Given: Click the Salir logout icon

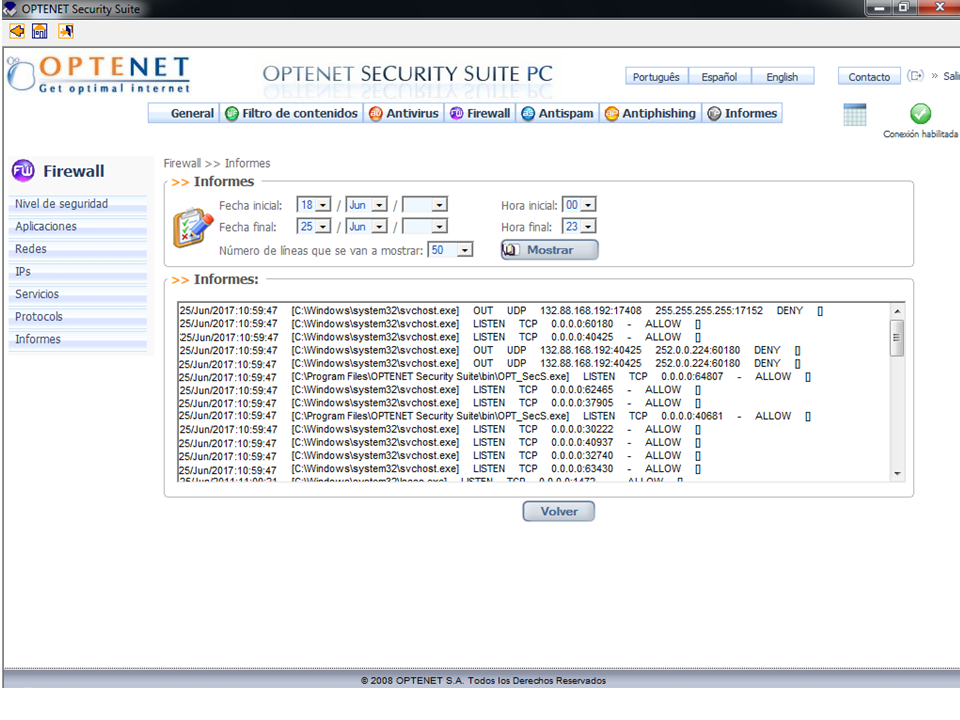Looking at the screenshot, I should tap(915, 76).
